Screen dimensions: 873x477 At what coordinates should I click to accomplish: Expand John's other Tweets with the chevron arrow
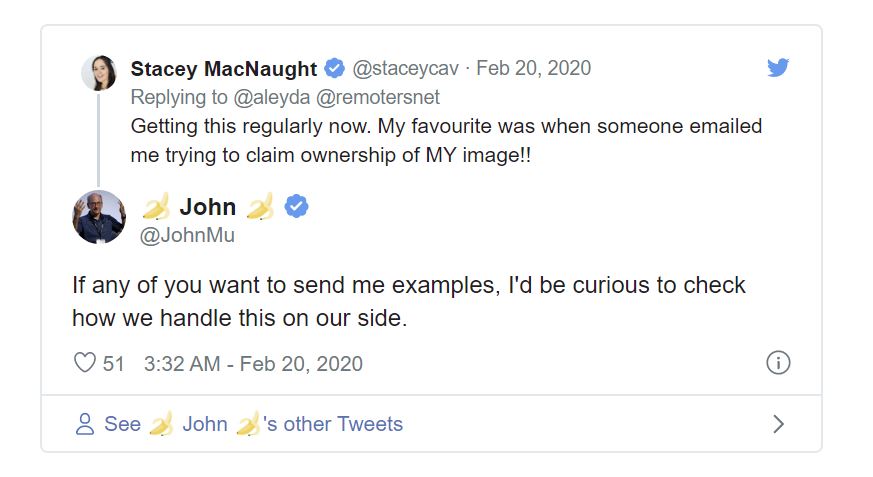778,424
